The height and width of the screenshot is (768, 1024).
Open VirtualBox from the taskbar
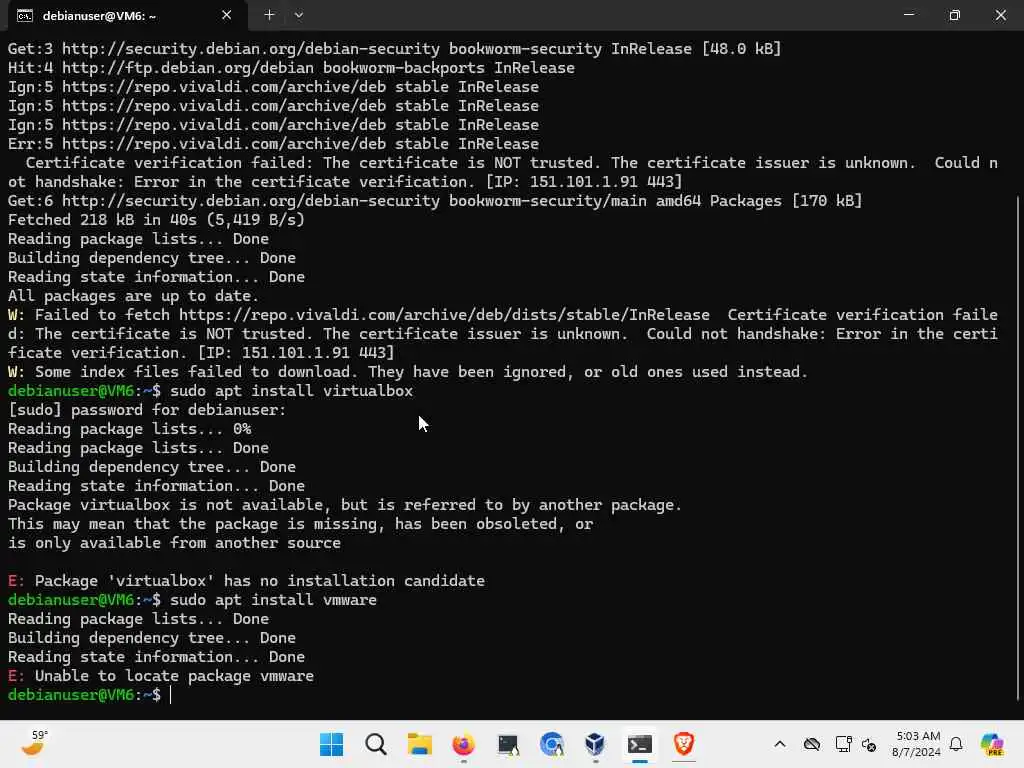[595, 744]
